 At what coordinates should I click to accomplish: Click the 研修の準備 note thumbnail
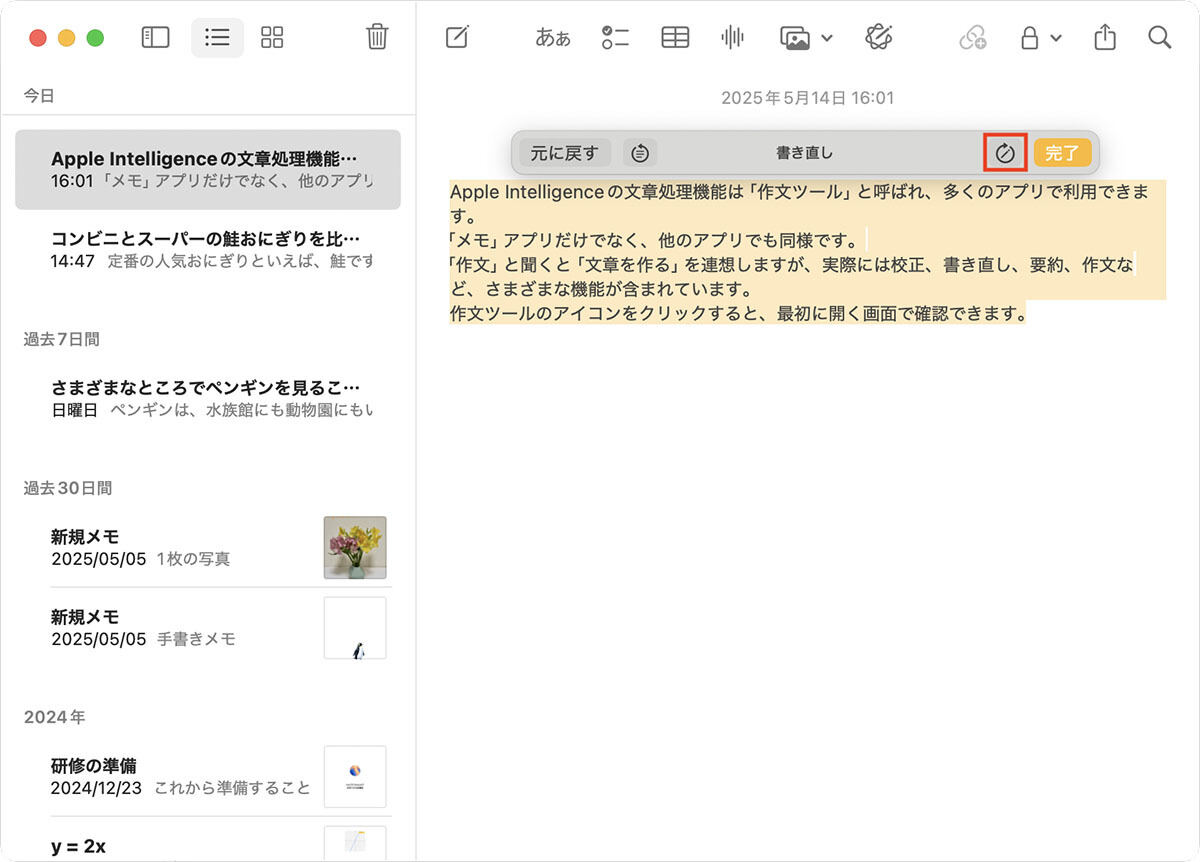click(x=355, y=777)
